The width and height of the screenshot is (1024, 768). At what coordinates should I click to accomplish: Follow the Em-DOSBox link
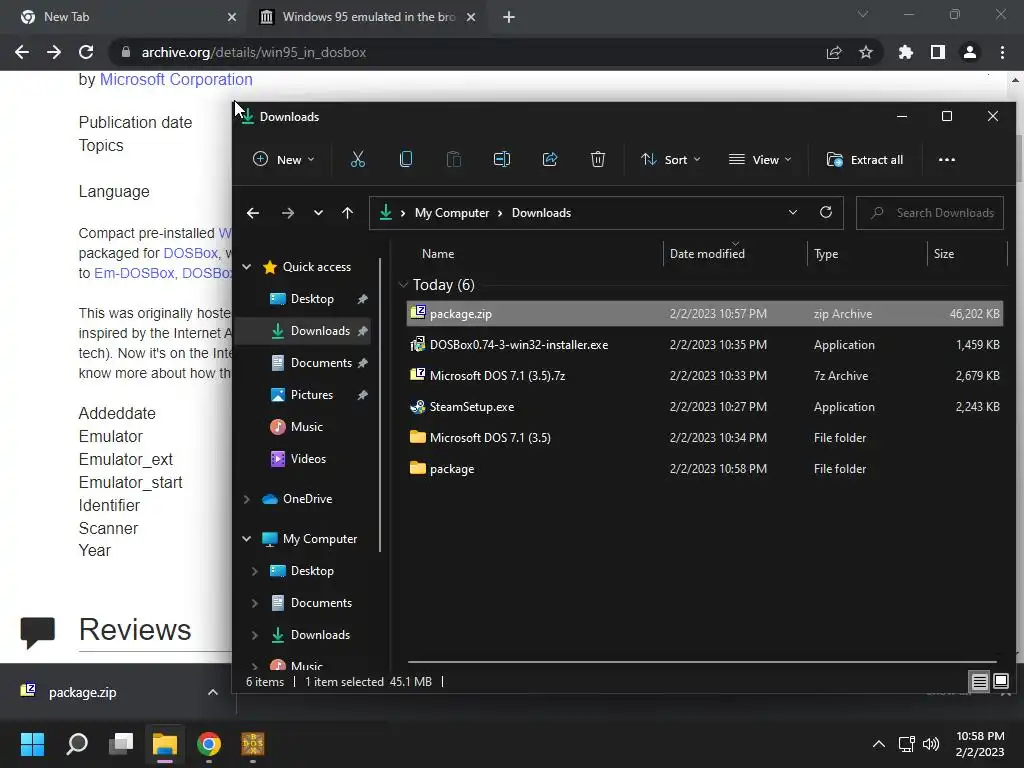tap(134, 273)
